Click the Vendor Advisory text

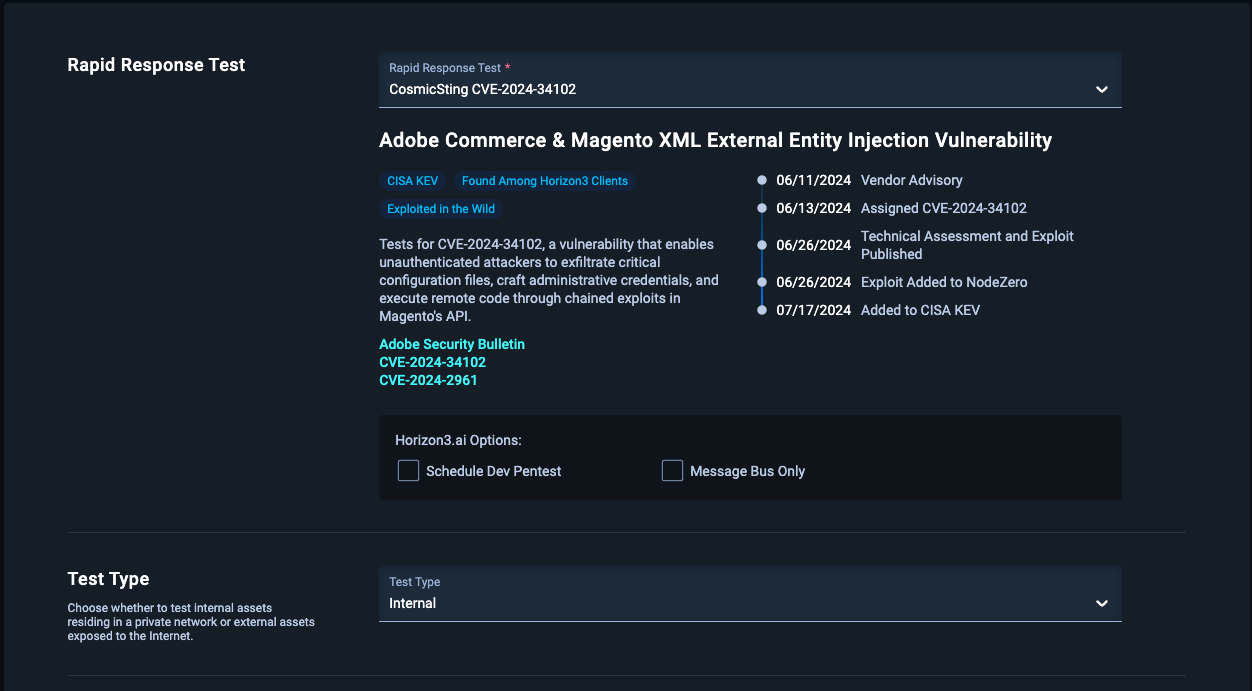click(912, 181)
